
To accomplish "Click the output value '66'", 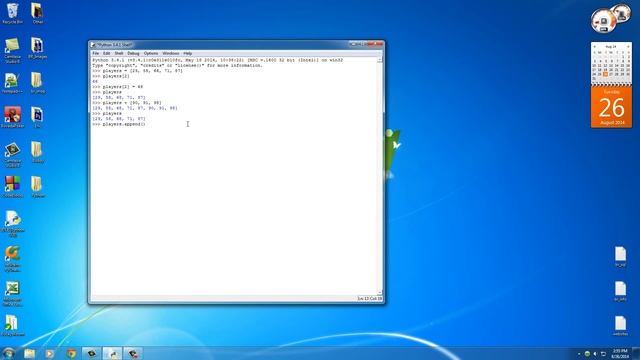I will point(95,82).
